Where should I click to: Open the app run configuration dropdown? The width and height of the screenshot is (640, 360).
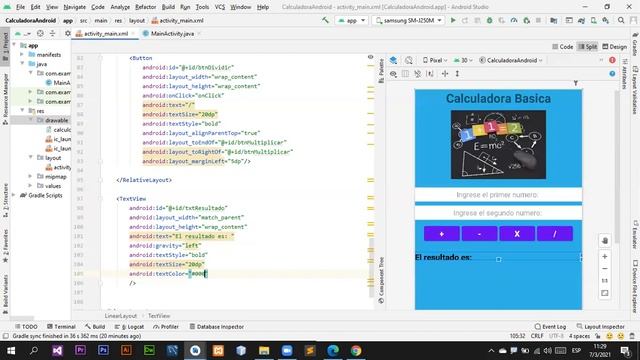pyautogui.click(x=351, y=20)
